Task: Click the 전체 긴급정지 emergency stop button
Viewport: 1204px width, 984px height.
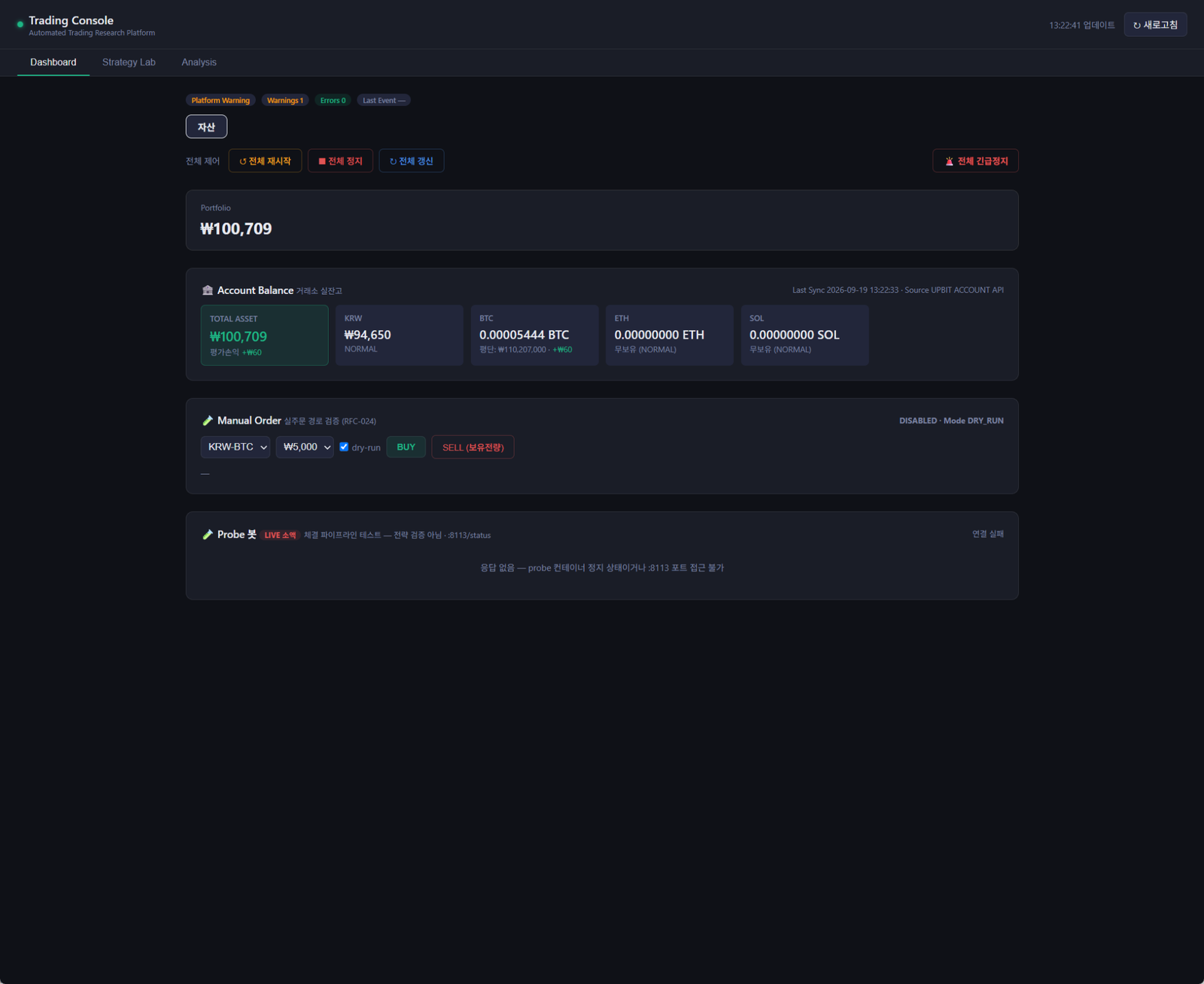Action: pos(975,161)
